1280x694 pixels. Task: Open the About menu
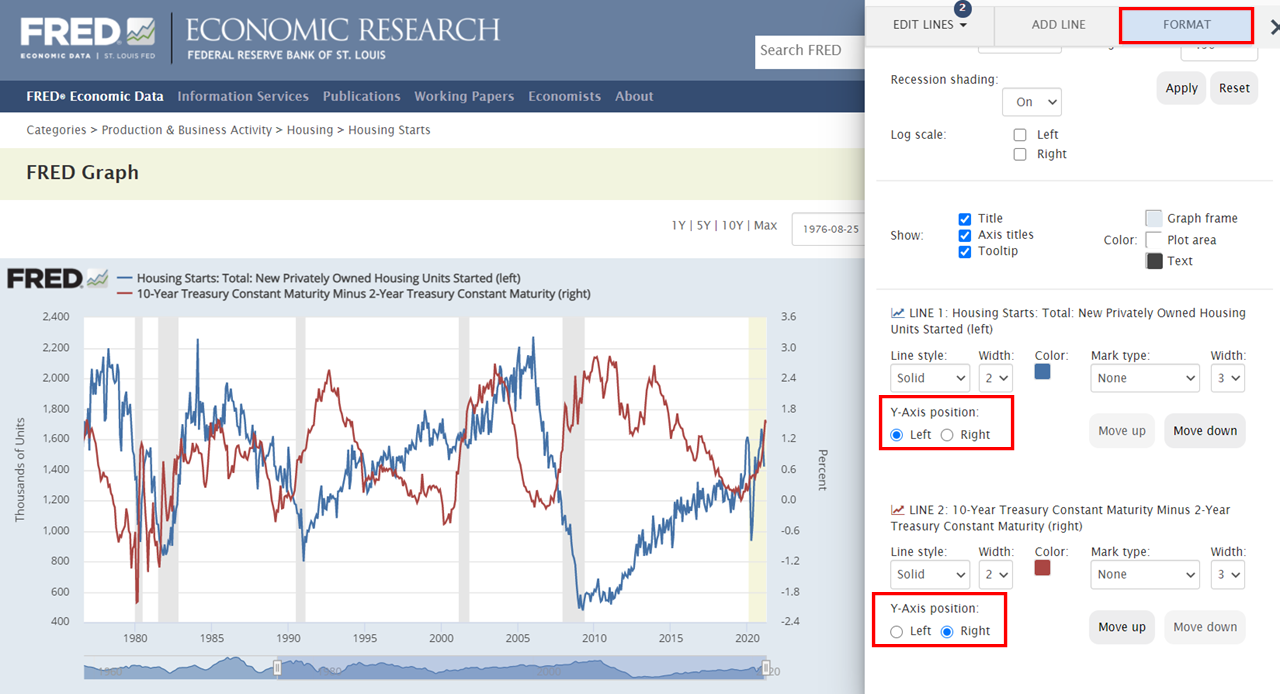click(x=634, y=97)
